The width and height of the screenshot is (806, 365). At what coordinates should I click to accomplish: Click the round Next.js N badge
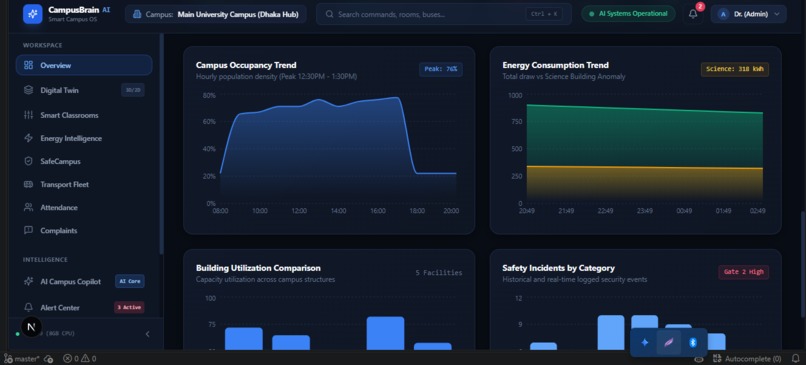click(x=31, y=326)
